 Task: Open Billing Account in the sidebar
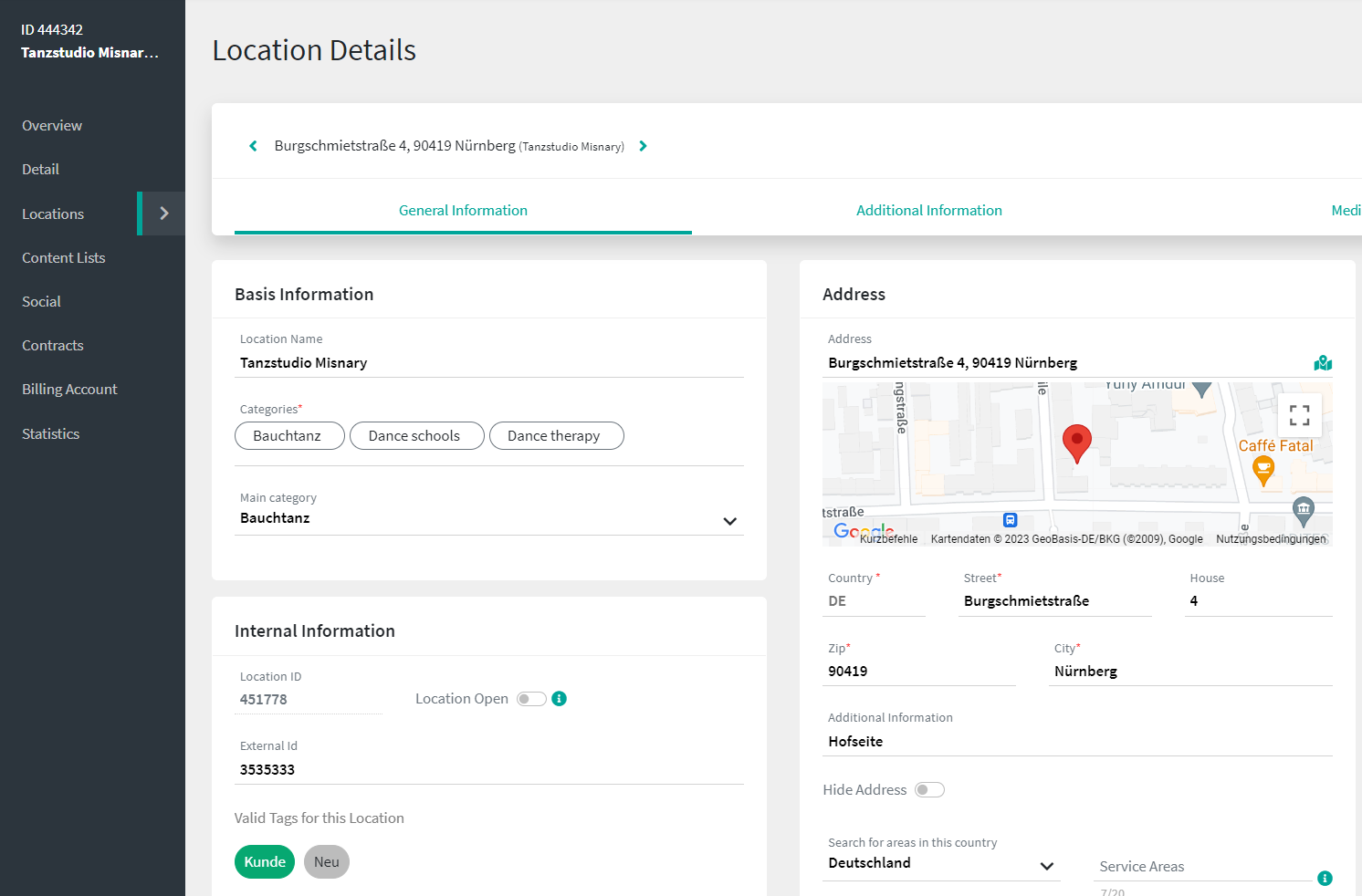pos(69,390)
